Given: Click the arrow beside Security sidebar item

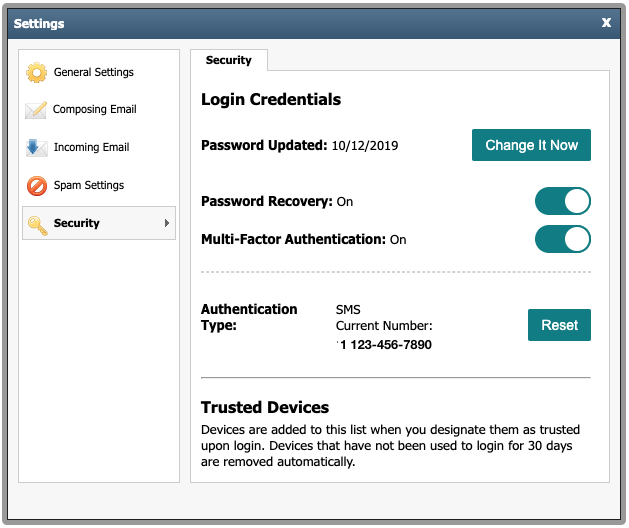Looking at the screenshot, I should pos(167,223).
